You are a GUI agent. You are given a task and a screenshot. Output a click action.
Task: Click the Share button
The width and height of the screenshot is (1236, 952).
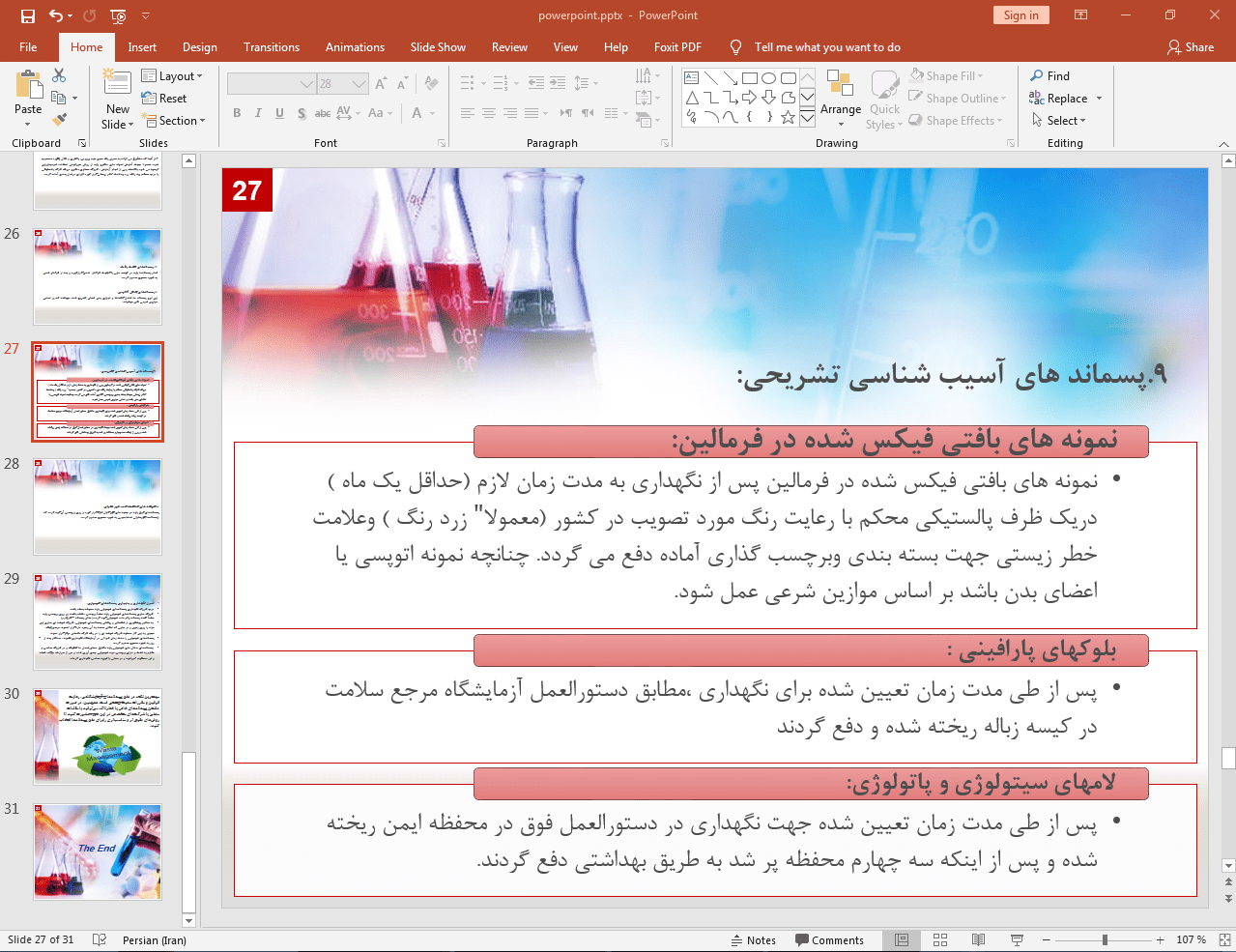(x=1191, y=47)
